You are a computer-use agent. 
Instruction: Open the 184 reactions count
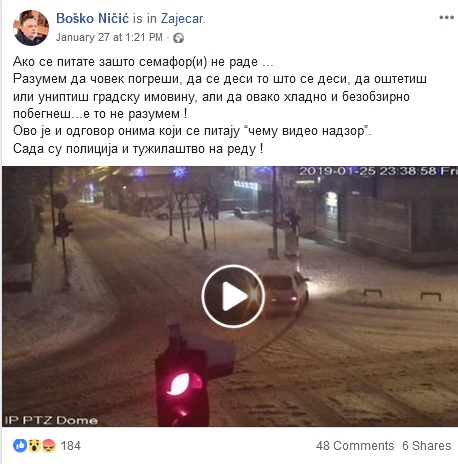(x=70, y=446)
